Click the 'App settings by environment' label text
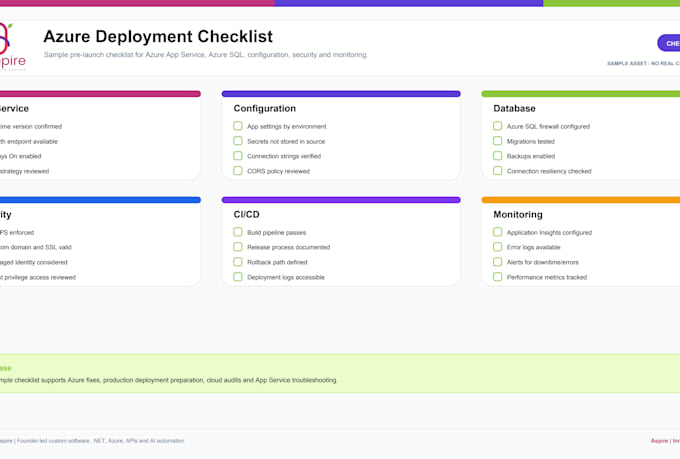The height and width of the screenshot is (459, 680). [287, 127]
